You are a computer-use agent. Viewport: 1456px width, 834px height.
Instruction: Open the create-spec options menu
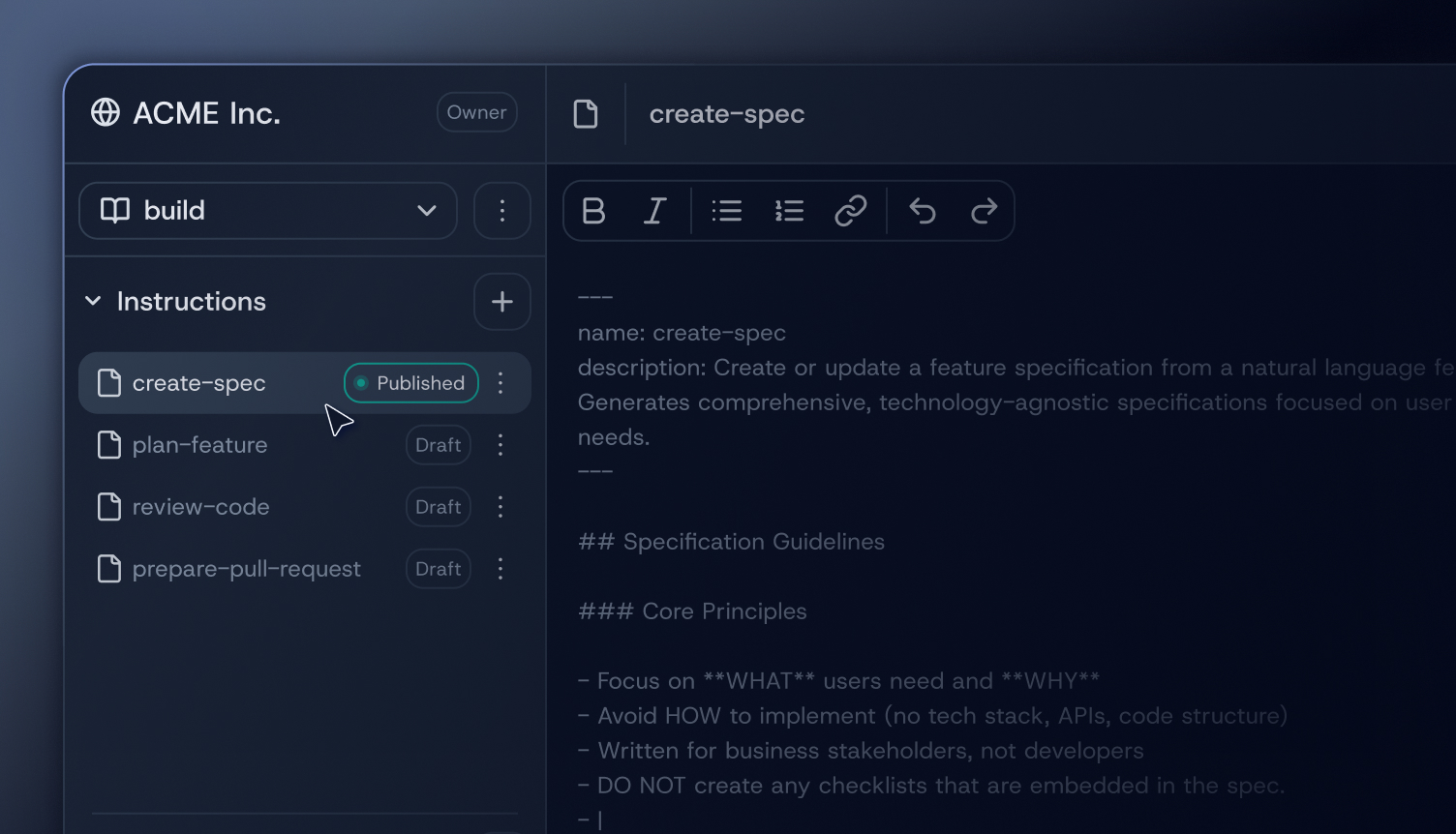pyautogui.click(x=500, y=383)
